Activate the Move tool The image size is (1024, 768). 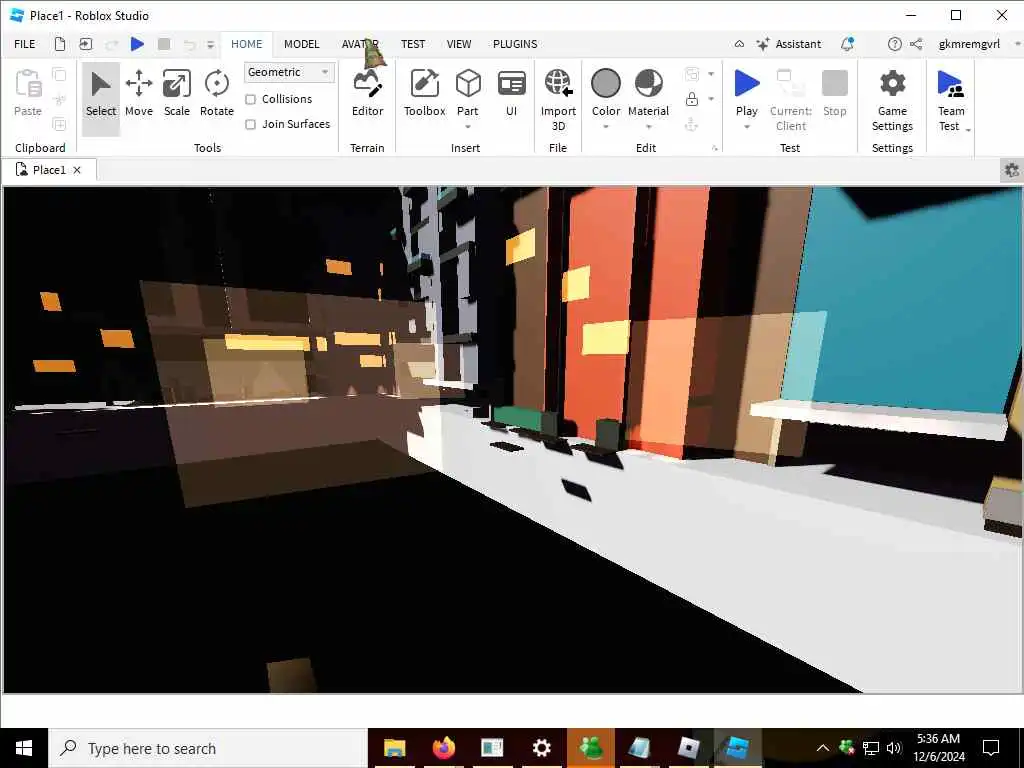point(138,94)
